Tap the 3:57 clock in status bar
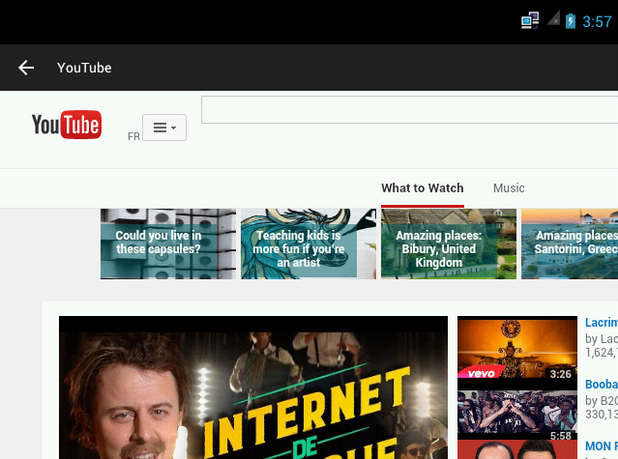The height and width of the screenshot is (459, 618). pos(597,22)
